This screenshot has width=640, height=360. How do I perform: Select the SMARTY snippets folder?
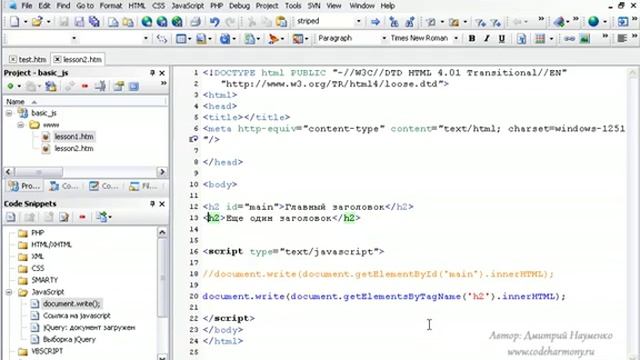44,280
